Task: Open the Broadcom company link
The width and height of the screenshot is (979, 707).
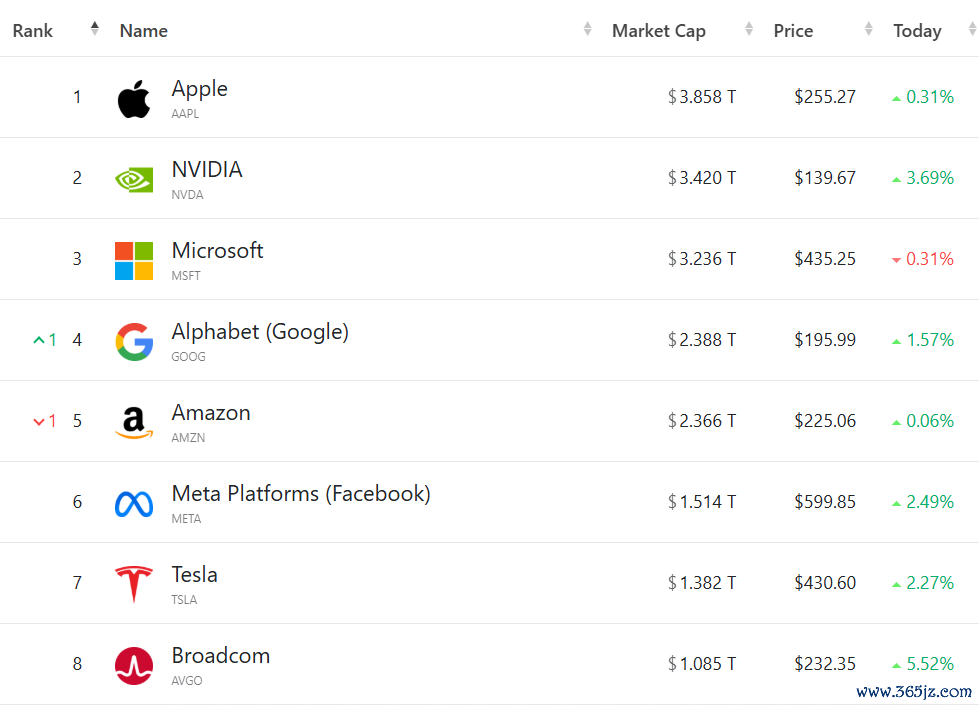Action: click(221, 656)
